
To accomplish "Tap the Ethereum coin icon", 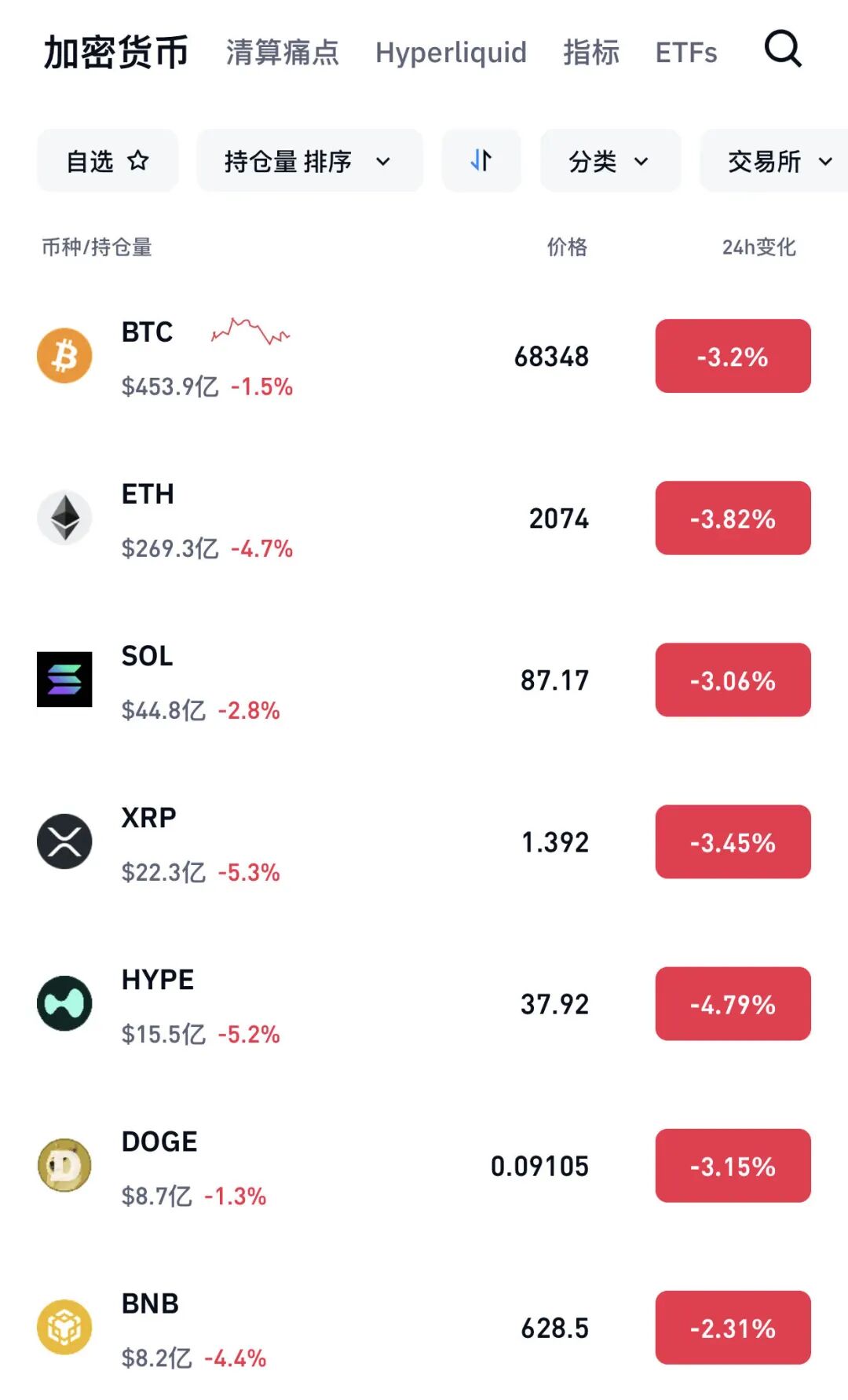I will 64,518.
